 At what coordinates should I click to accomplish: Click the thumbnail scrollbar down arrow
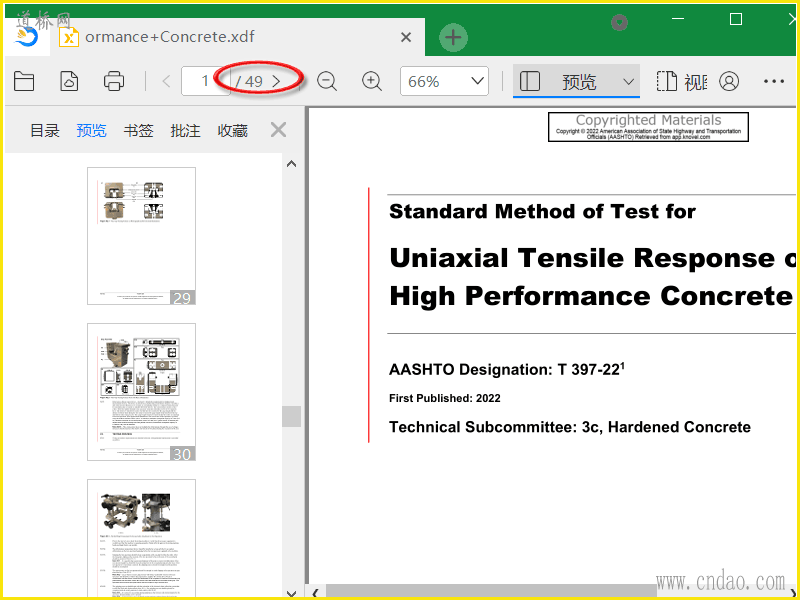tap(291, 593)
